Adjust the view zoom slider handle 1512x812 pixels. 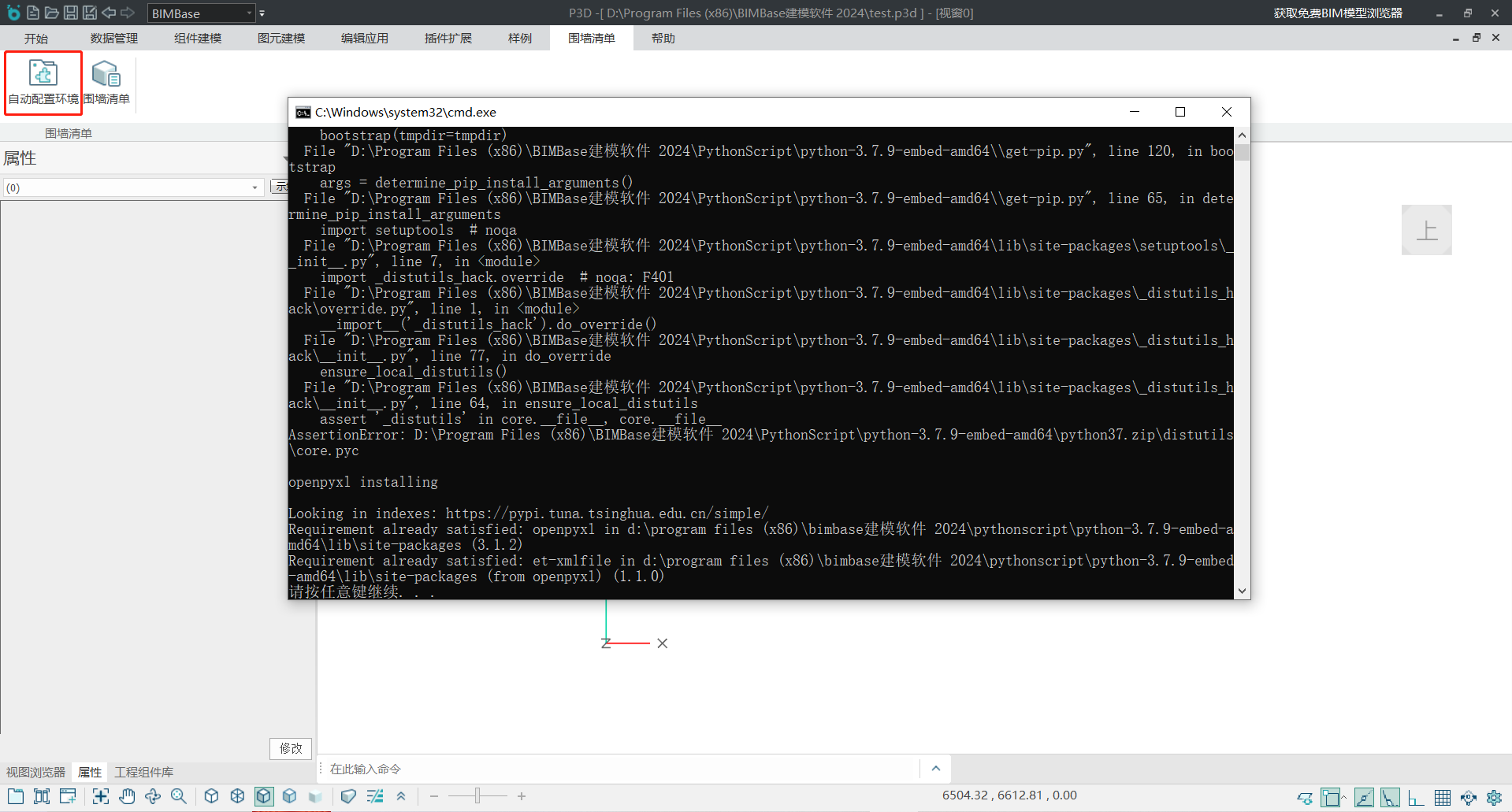pos(477,796)
